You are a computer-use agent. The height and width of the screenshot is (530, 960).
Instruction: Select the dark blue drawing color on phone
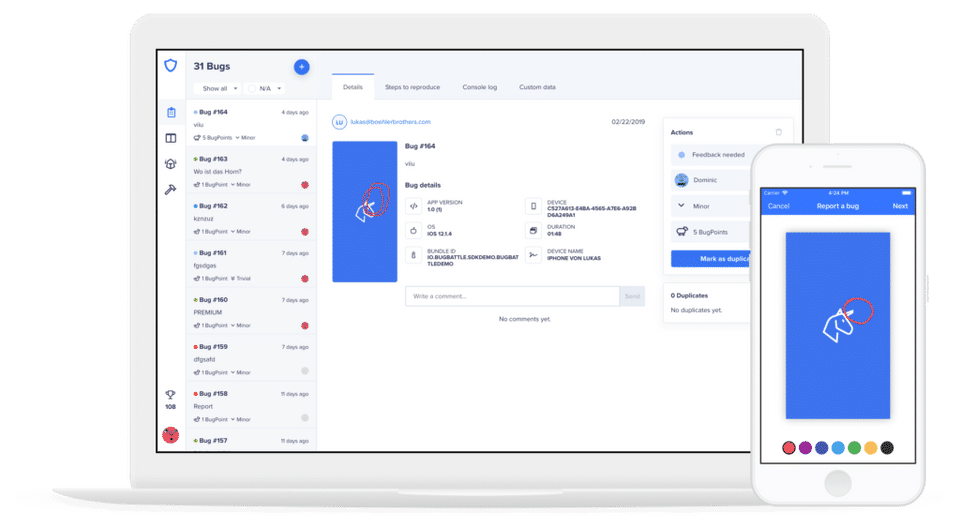[x=822, y=448]
